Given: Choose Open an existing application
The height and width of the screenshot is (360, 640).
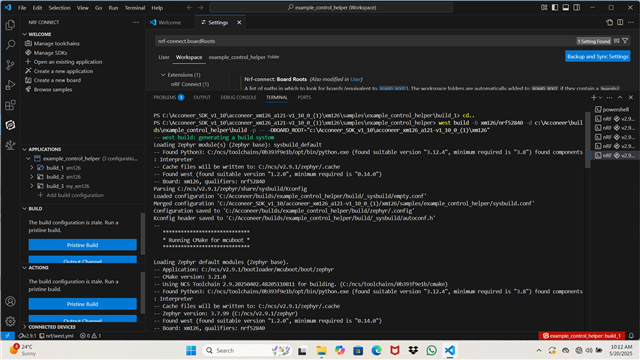Looking at the screenshot, I should 68,62.
